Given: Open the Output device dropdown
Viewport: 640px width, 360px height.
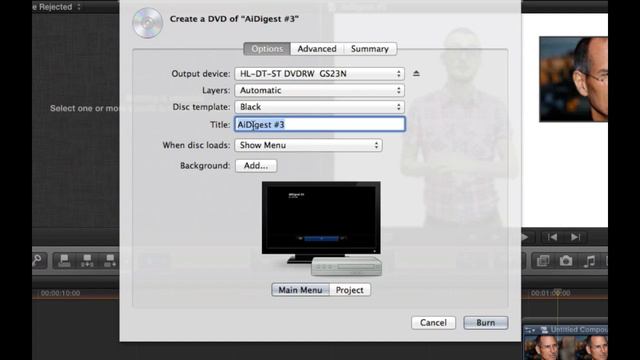Looking at the screenshot, I should [x=320, y=74].
